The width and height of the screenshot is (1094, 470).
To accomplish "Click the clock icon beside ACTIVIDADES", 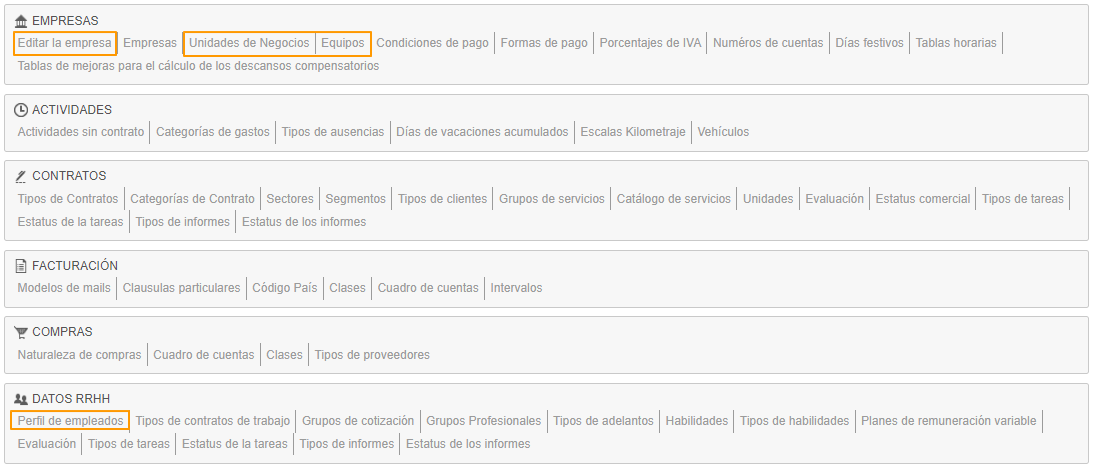I will (21, 110).
